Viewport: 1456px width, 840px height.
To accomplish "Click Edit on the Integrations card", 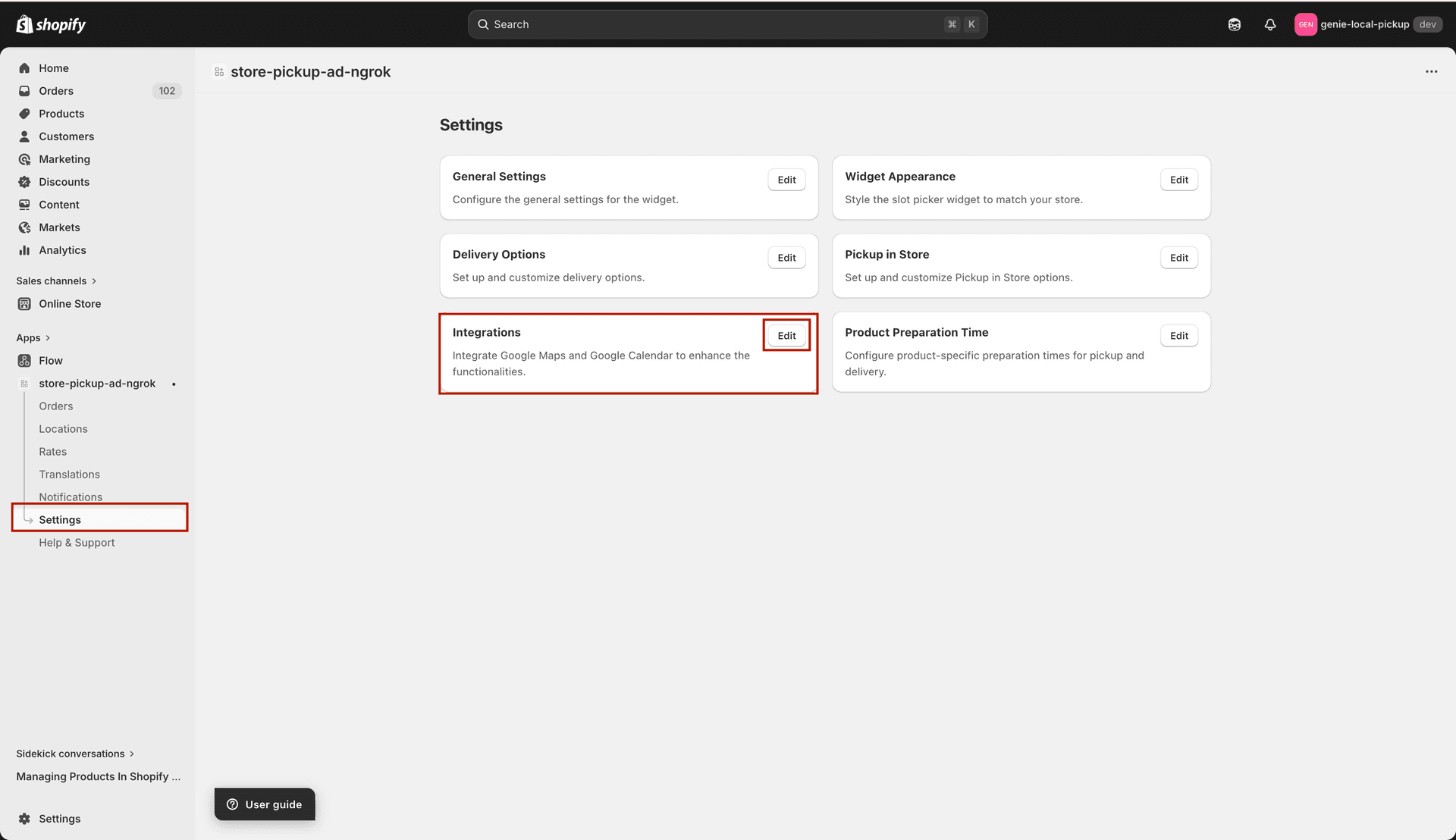I will (786, 334).
